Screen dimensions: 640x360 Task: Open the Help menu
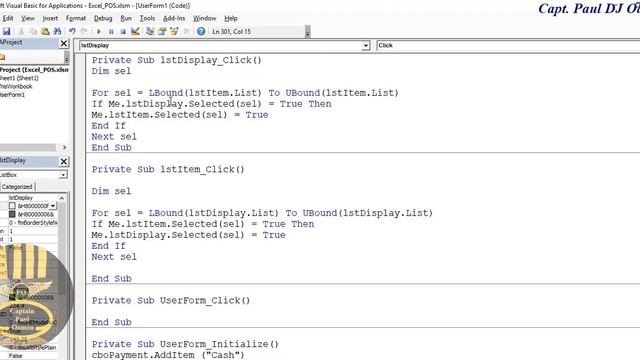pyautogui.click(x=231, y=18)
